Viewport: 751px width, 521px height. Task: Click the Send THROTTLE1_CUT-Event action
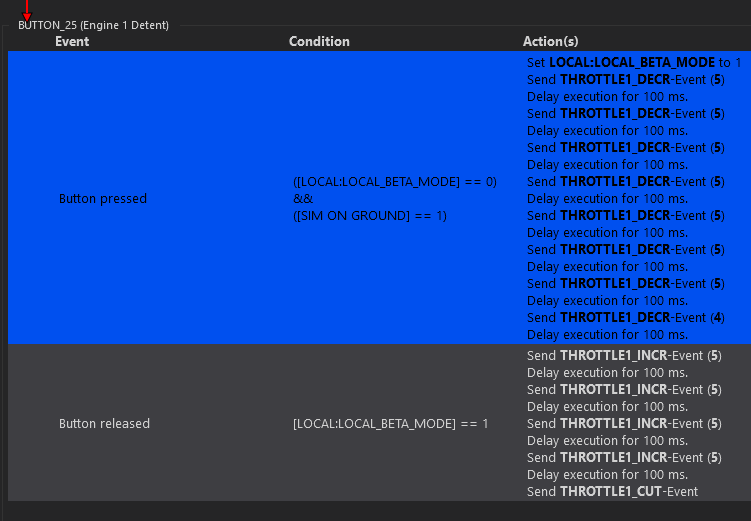pos(612,491)
